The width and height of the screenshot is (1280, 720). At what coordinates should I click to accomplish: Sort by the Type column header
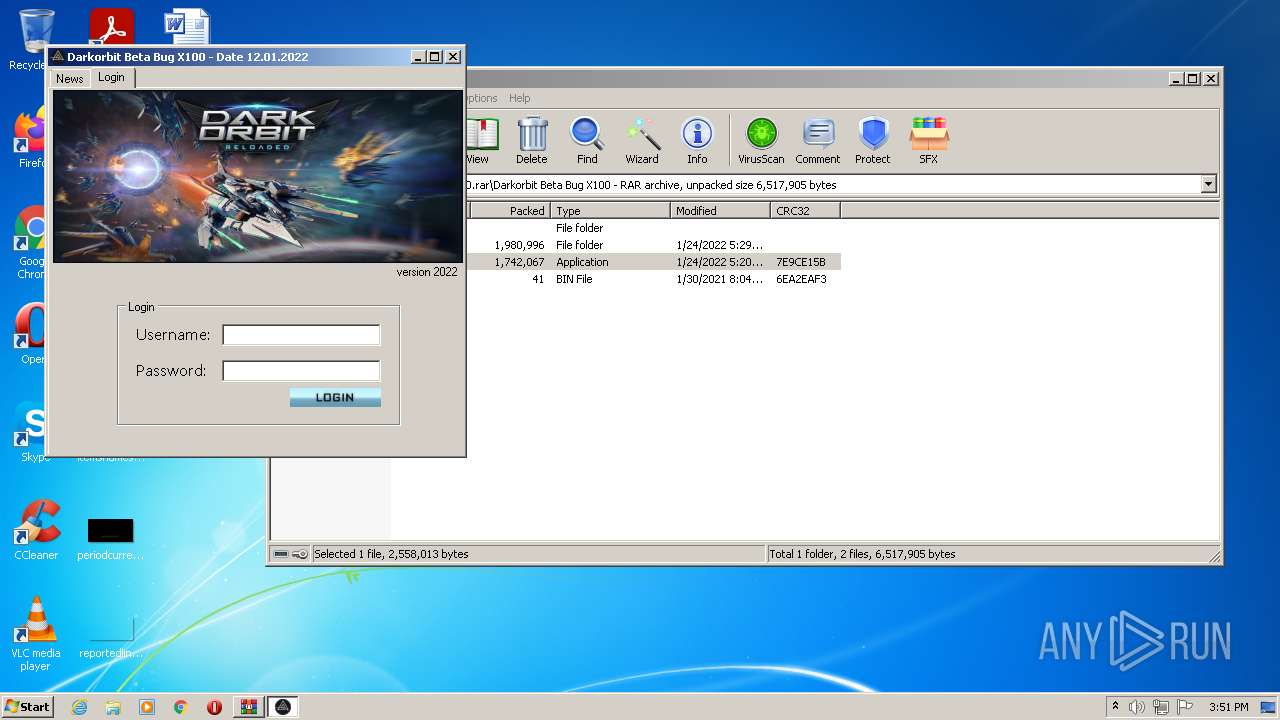(x=610, y=210)
